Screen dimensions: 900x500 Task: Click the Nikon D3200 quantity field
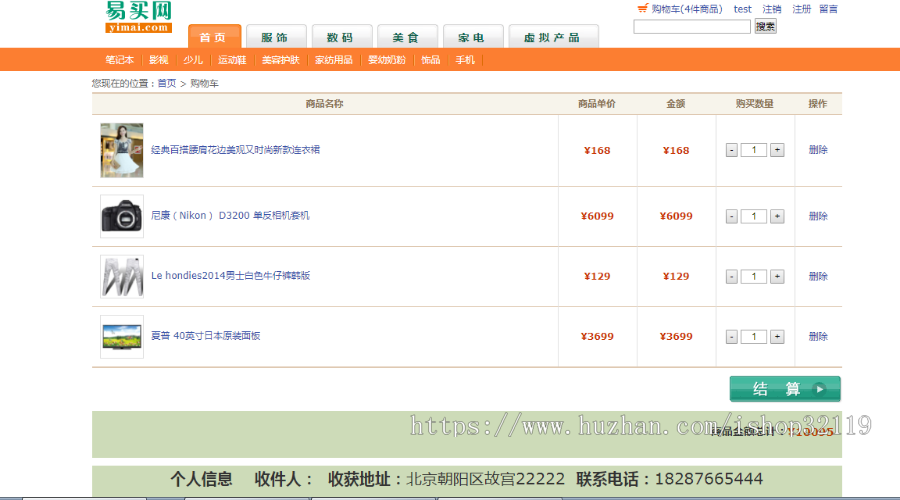click(754, 216)
